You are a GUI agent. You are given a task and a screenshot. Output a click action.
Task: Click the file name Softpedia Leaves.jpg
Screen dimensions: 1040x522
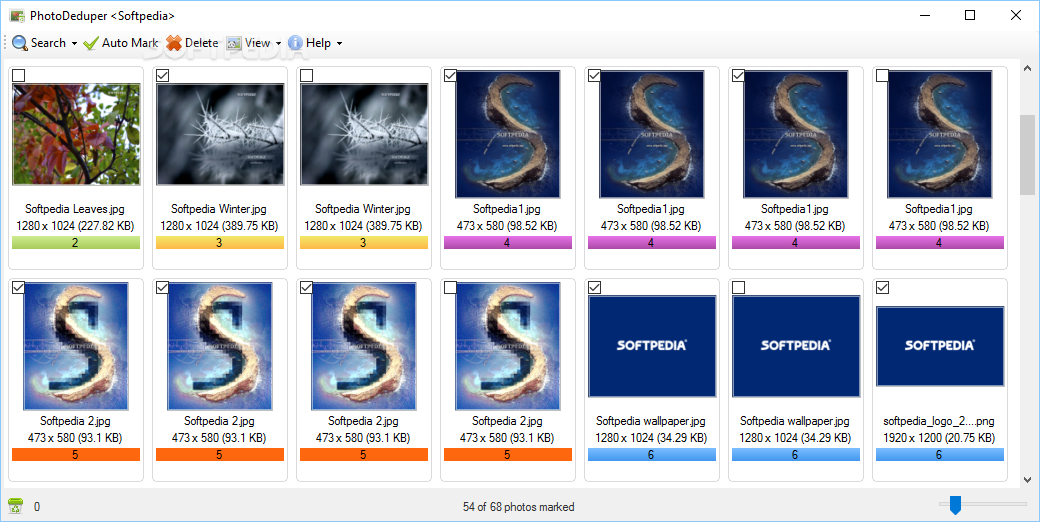pos(75,209)
